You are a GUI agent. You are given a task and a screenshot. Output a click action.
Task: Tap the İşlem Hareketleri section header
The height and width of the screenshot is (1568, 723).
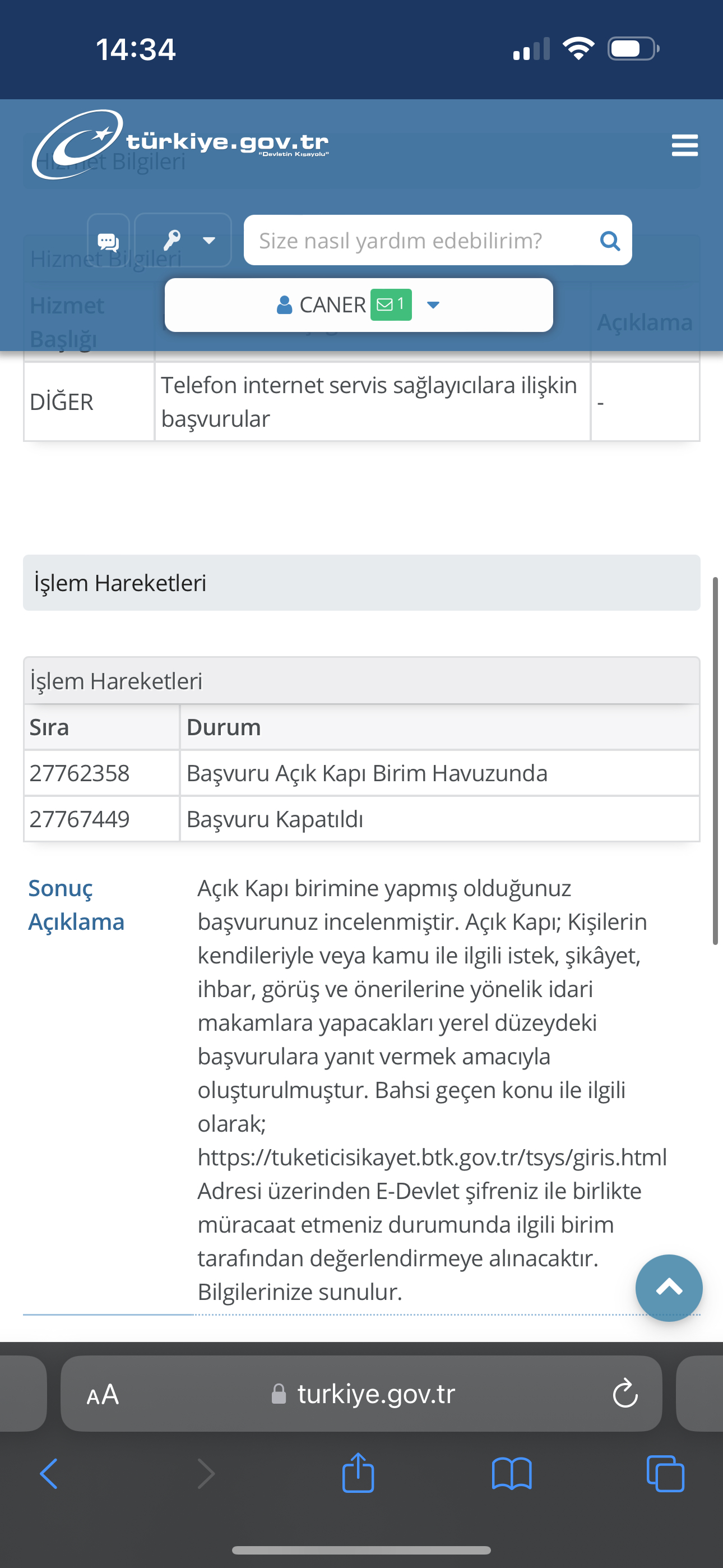tap(361, 583)
